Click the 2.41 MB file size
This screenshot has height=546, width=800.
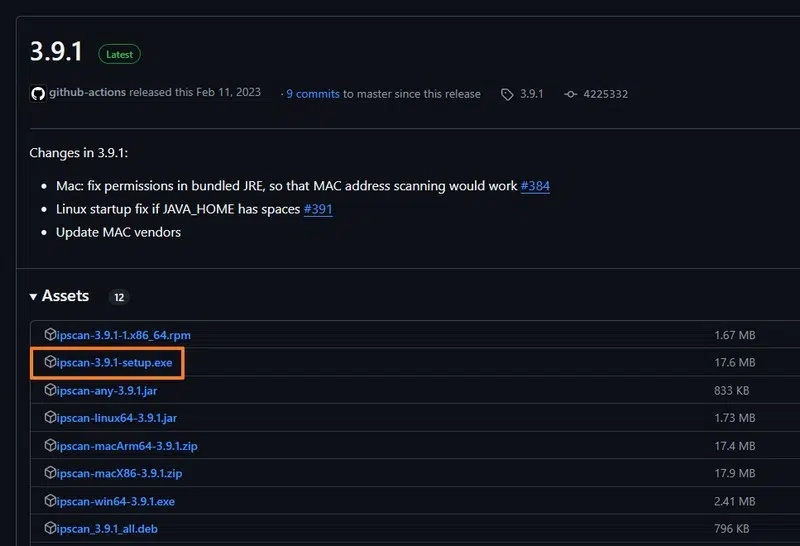click(x=735, y=502)
